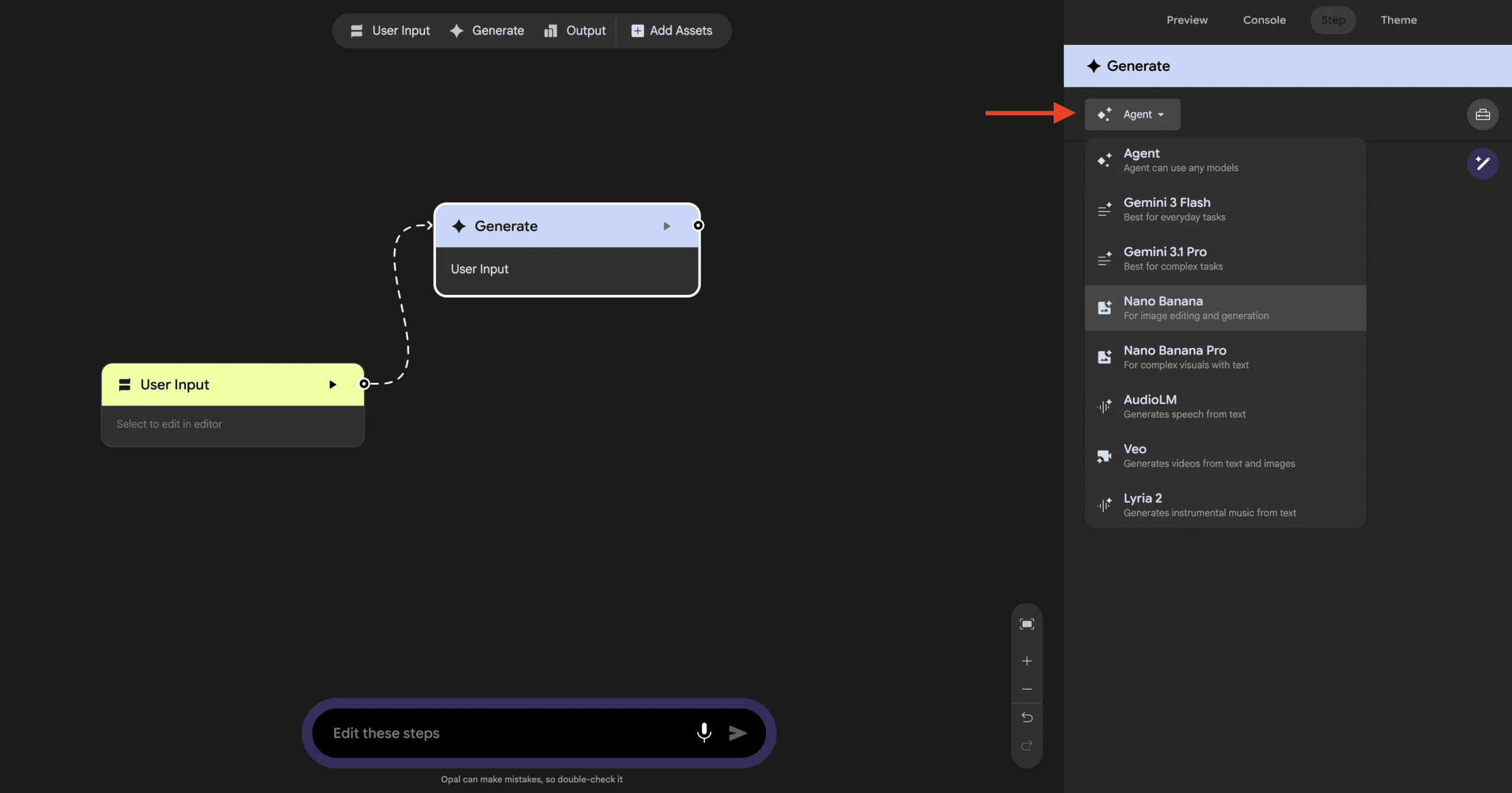Select Agent from model list
The width and height of the screenshot is (1512, 793).
(x=1225, y=160)
